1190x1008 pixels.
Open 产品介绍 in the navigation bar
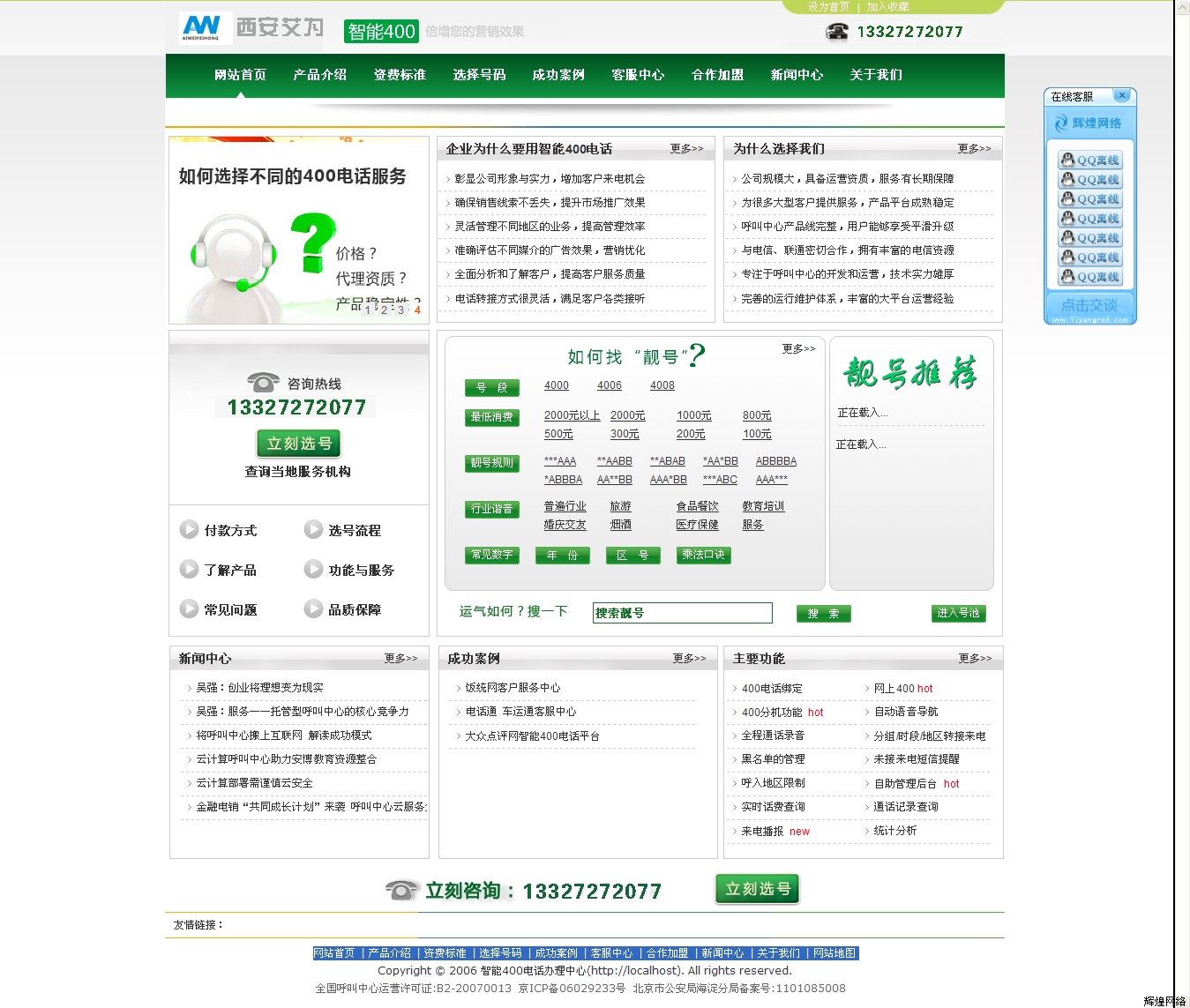coord(319,75)
